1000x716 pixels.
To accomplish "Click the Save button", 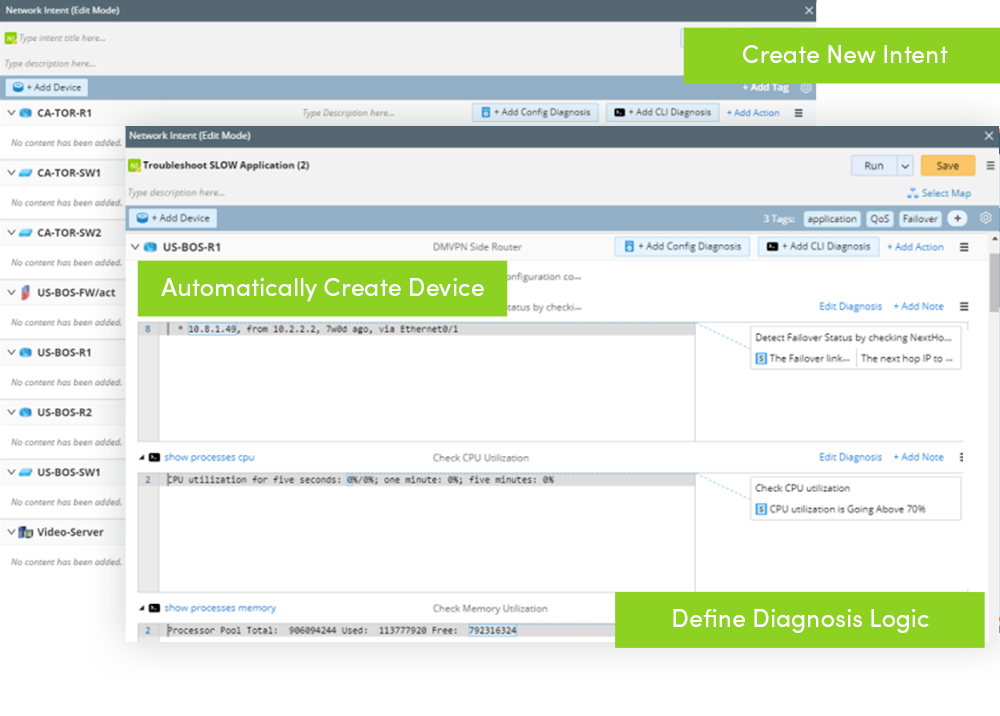I will [x=948, y=166].
